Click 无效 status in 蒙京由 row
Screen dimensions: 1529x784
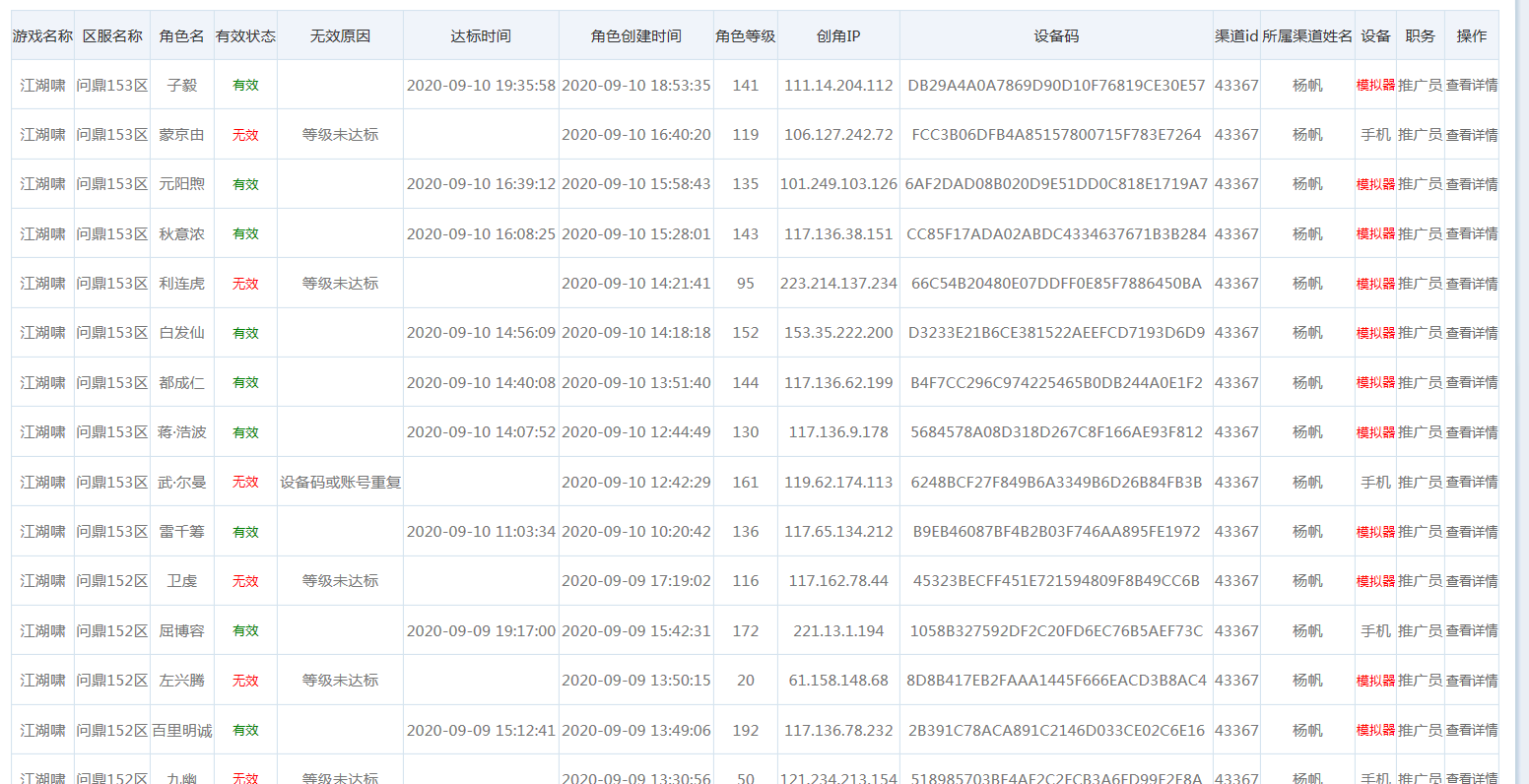point(245,135)
